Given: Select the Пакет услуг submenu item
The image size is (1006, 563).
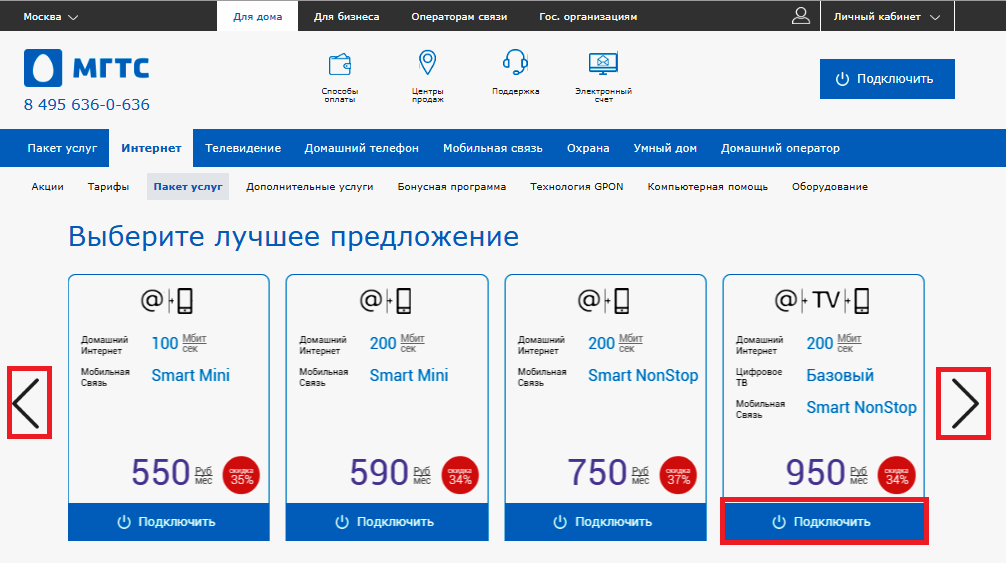Looking at the screenshot, I should [188, 187].
